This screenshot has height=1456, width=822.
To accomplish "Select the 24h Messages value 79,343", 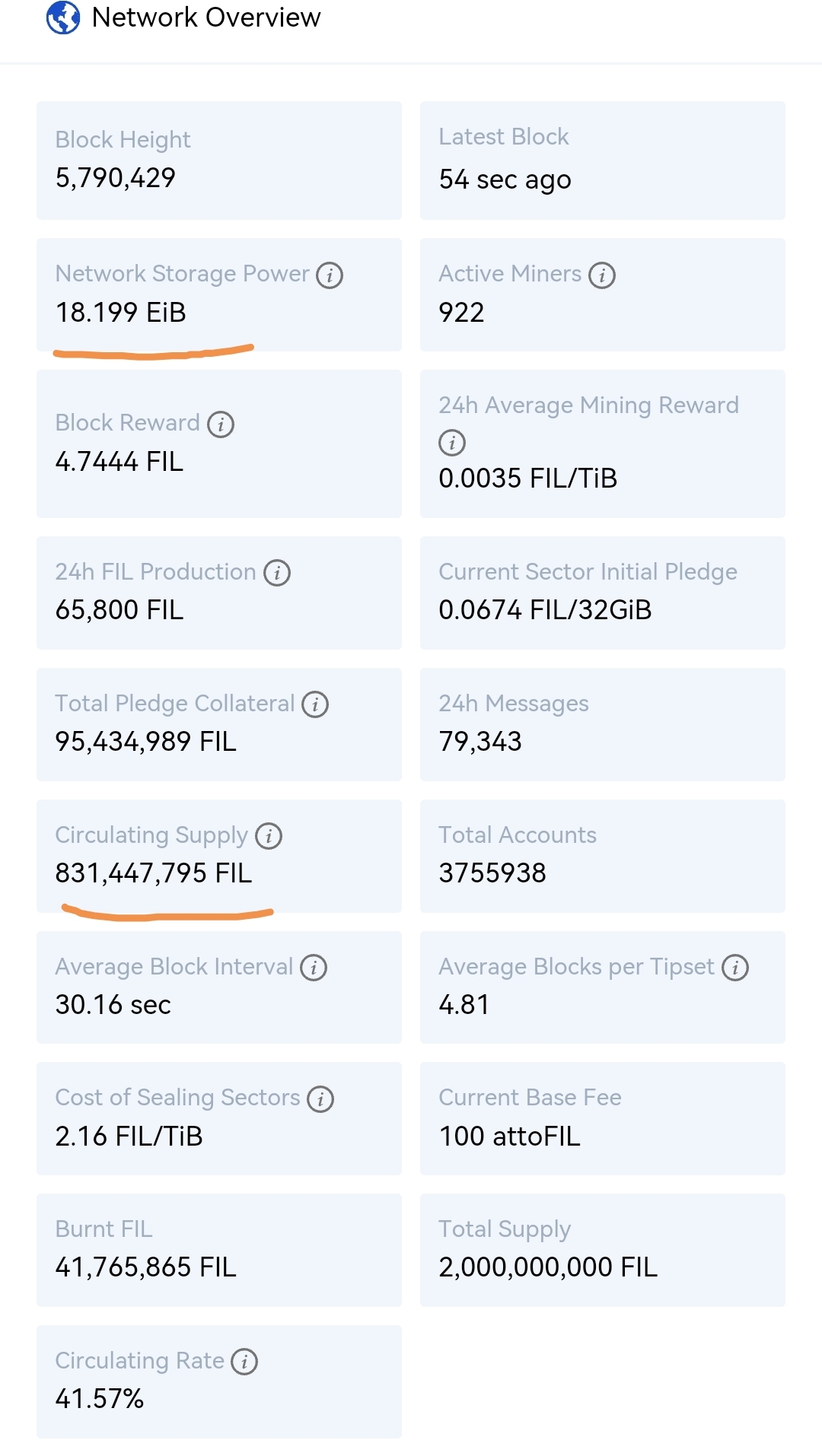I will [x=480, y=742].
